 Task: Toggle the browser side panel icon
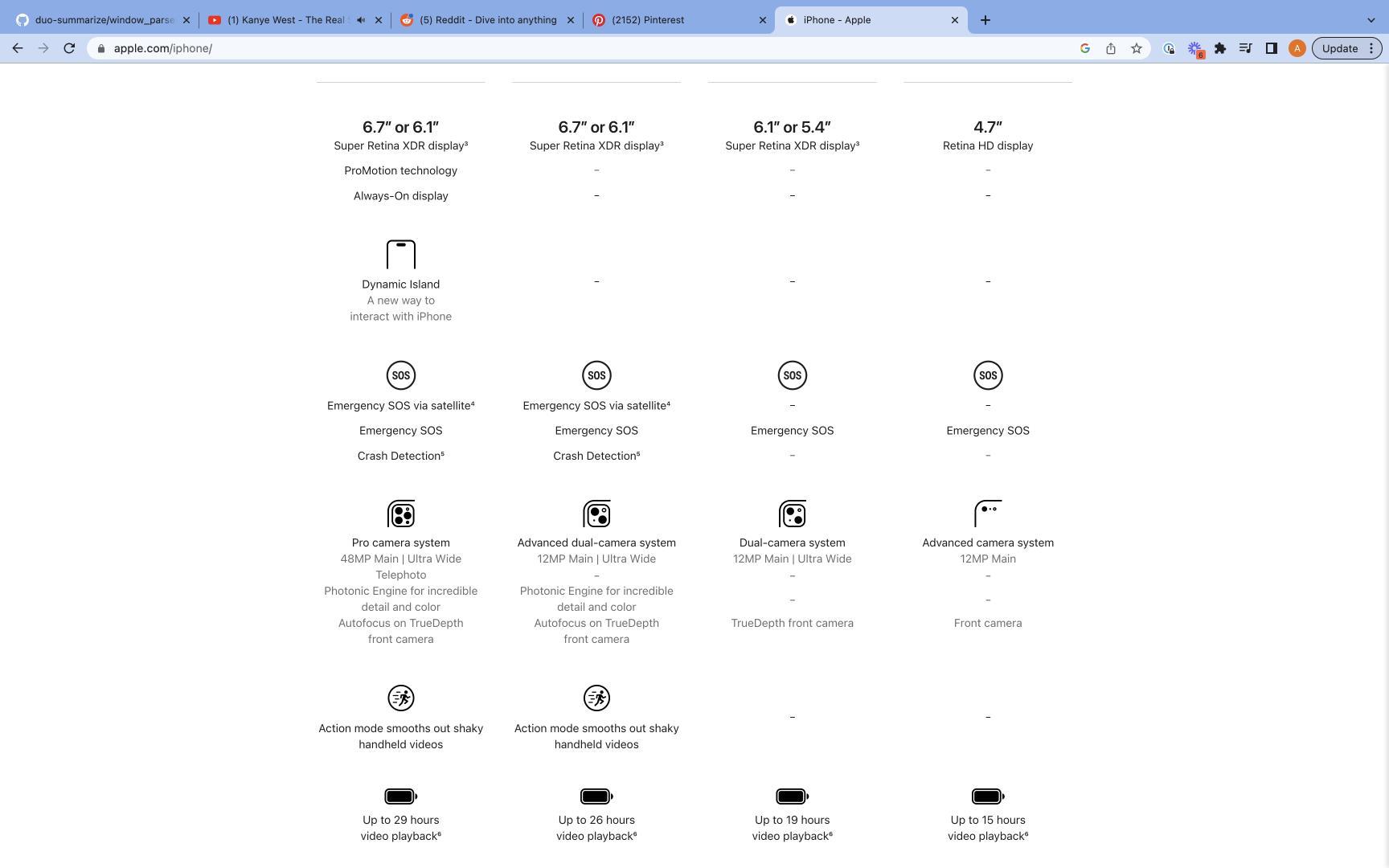tap(1271, 48)
